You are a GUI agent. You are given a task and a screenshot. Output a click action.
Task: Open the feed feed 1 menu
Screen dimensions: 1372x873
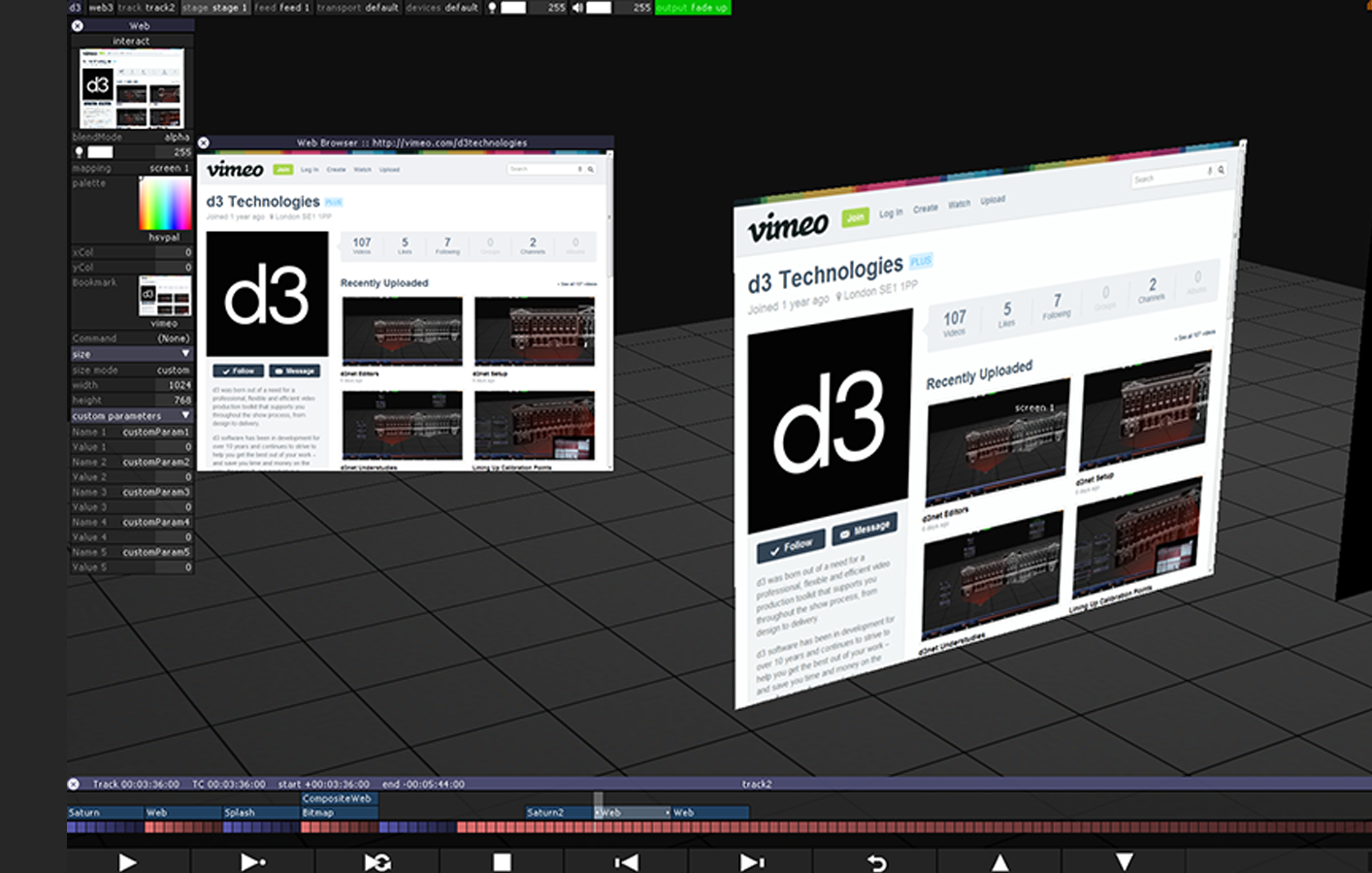click(282, 8)
